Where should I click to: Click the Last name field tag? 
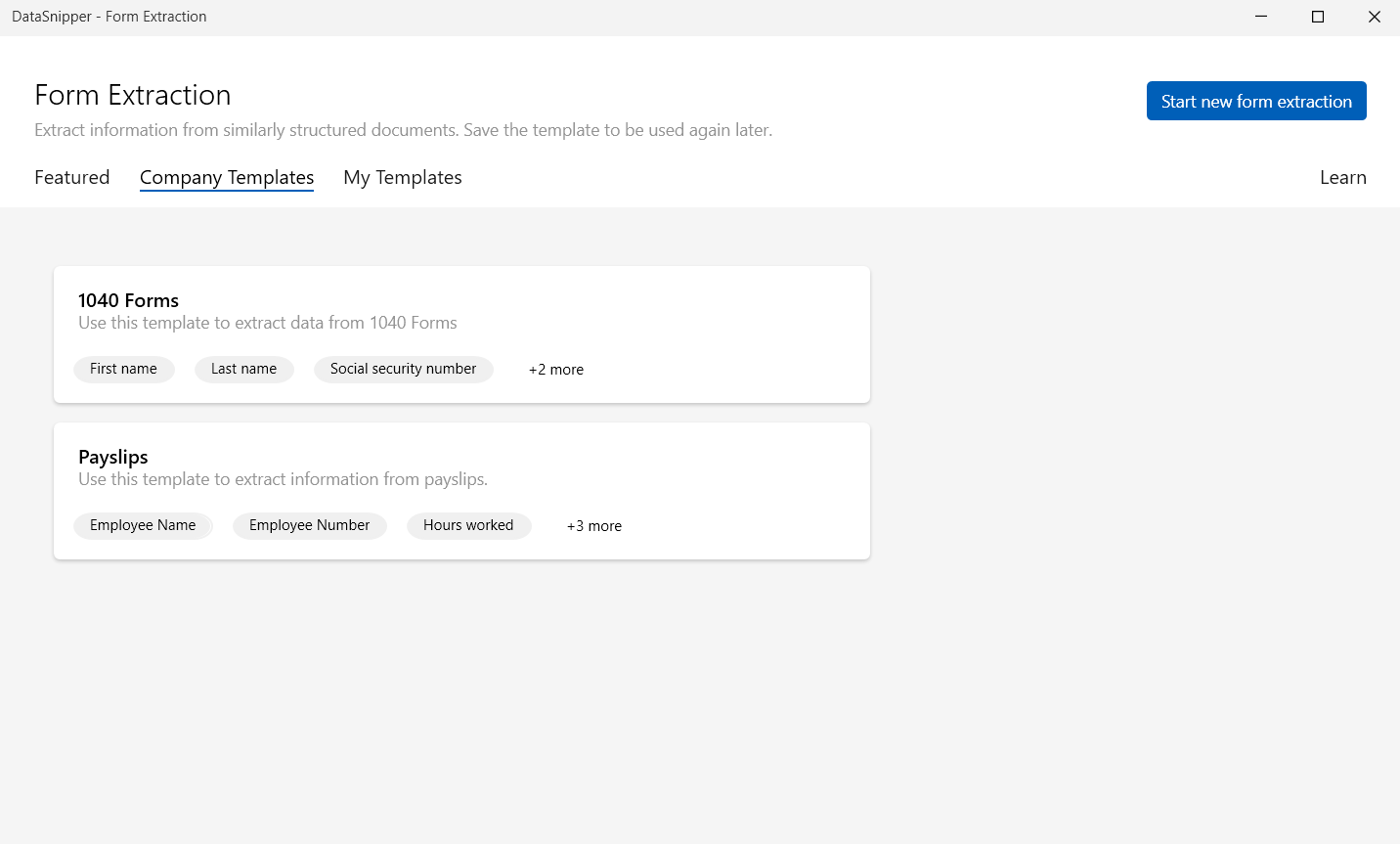coord(243,369)
